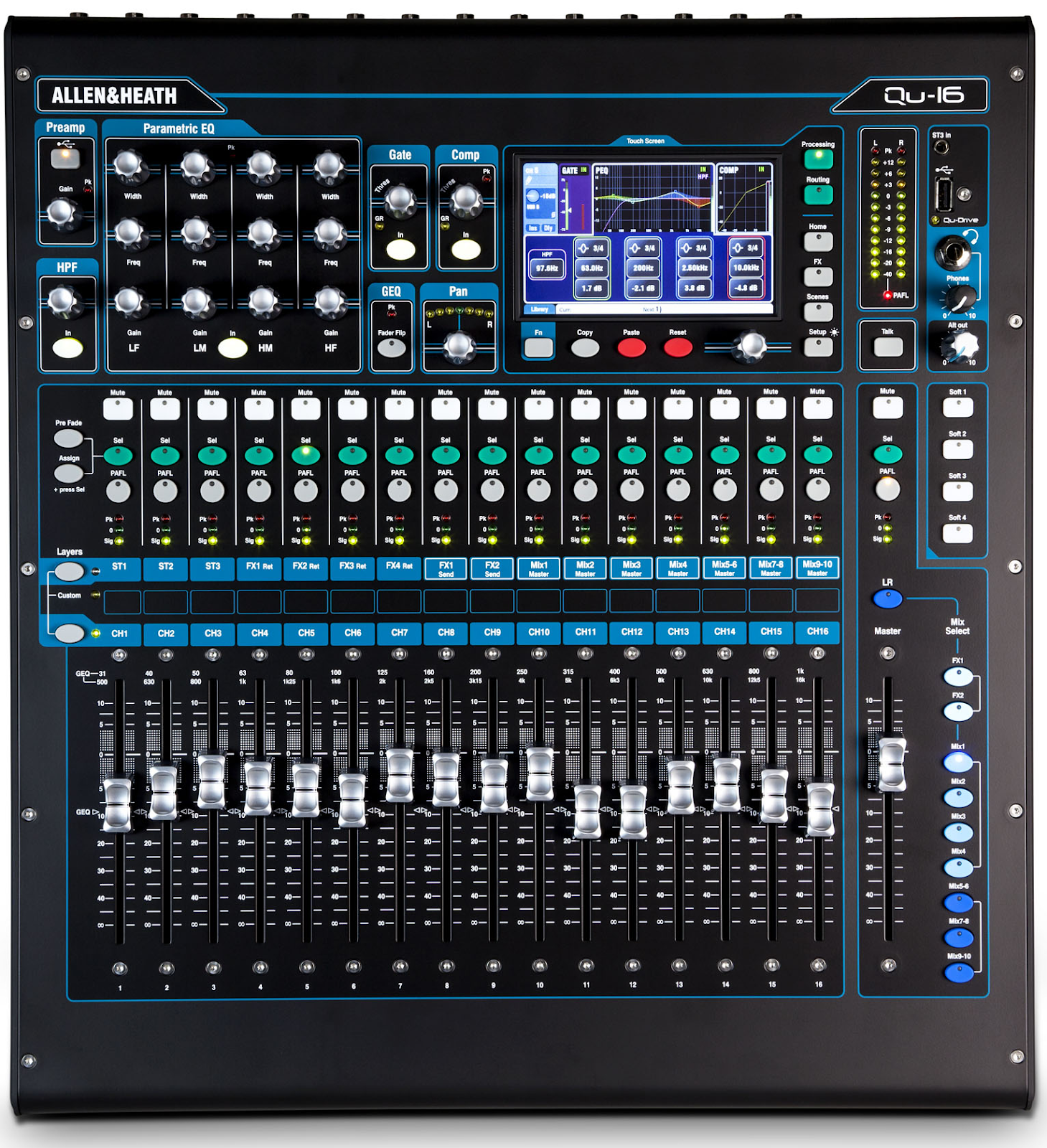The height and width of the screenshot is (1148, 1047).
Task: Push the Talk button
Action: pyautogui.click(x=888, y=347)
